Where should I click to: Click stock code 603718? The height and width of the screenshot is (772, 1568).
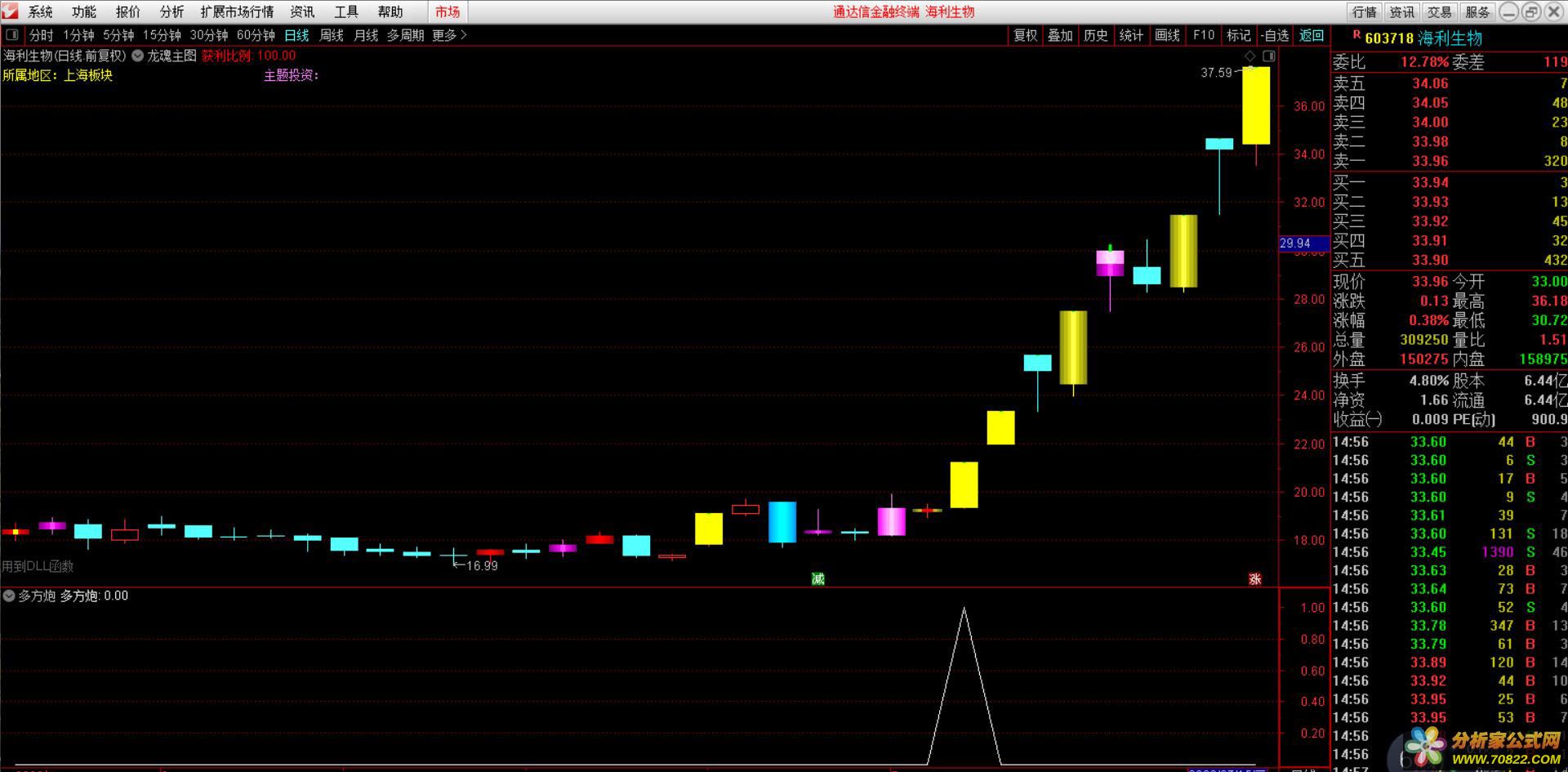point(1389,38)
